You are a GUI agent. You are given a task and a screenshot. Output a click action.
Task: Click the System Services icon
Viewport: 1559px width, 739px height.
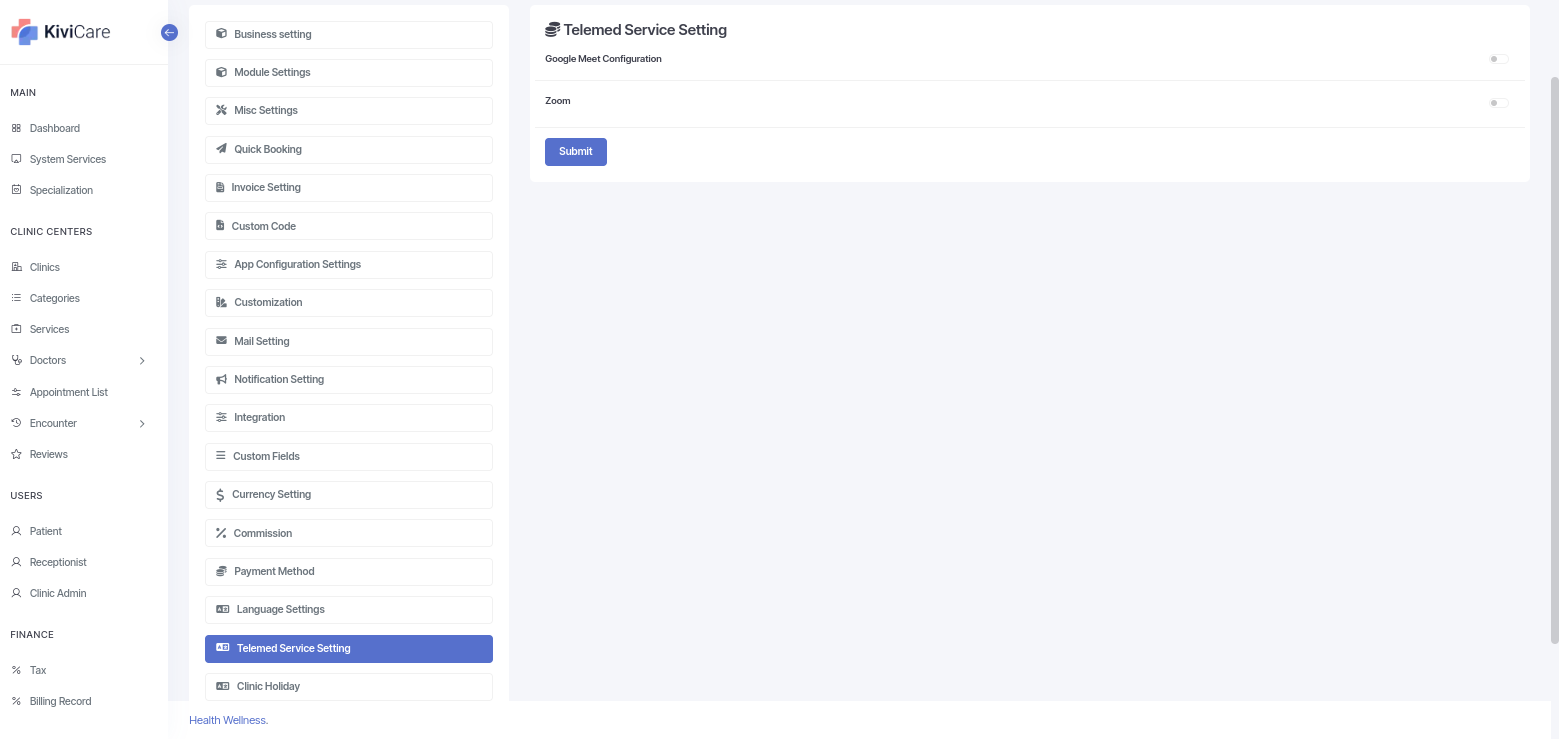tap(16, 159)
